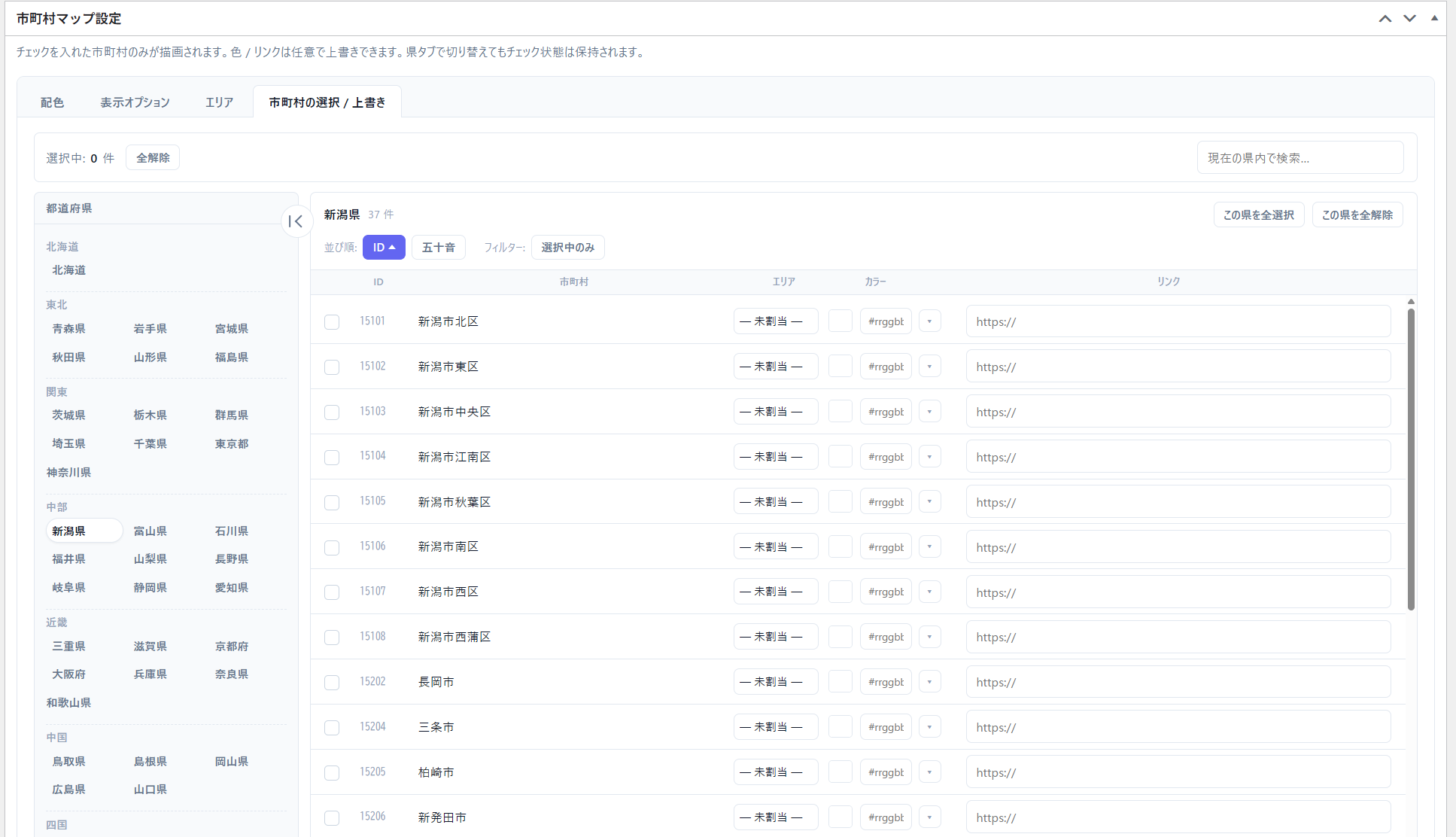Click color swatch for 新潟市秋葉区
1456x837 pixels.
tap(840, 502)
